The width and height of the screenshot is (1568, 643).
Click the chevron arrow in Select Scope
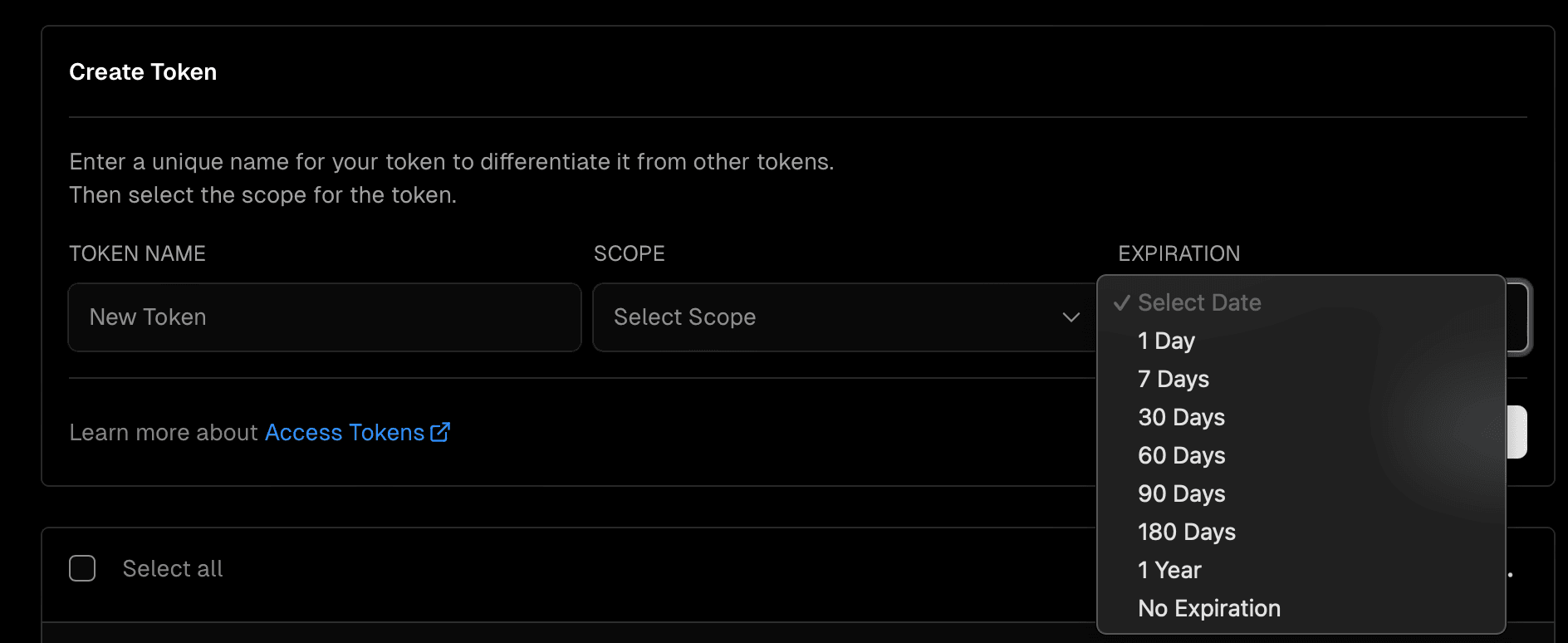pyautogui.click(x=1071, y=317)
